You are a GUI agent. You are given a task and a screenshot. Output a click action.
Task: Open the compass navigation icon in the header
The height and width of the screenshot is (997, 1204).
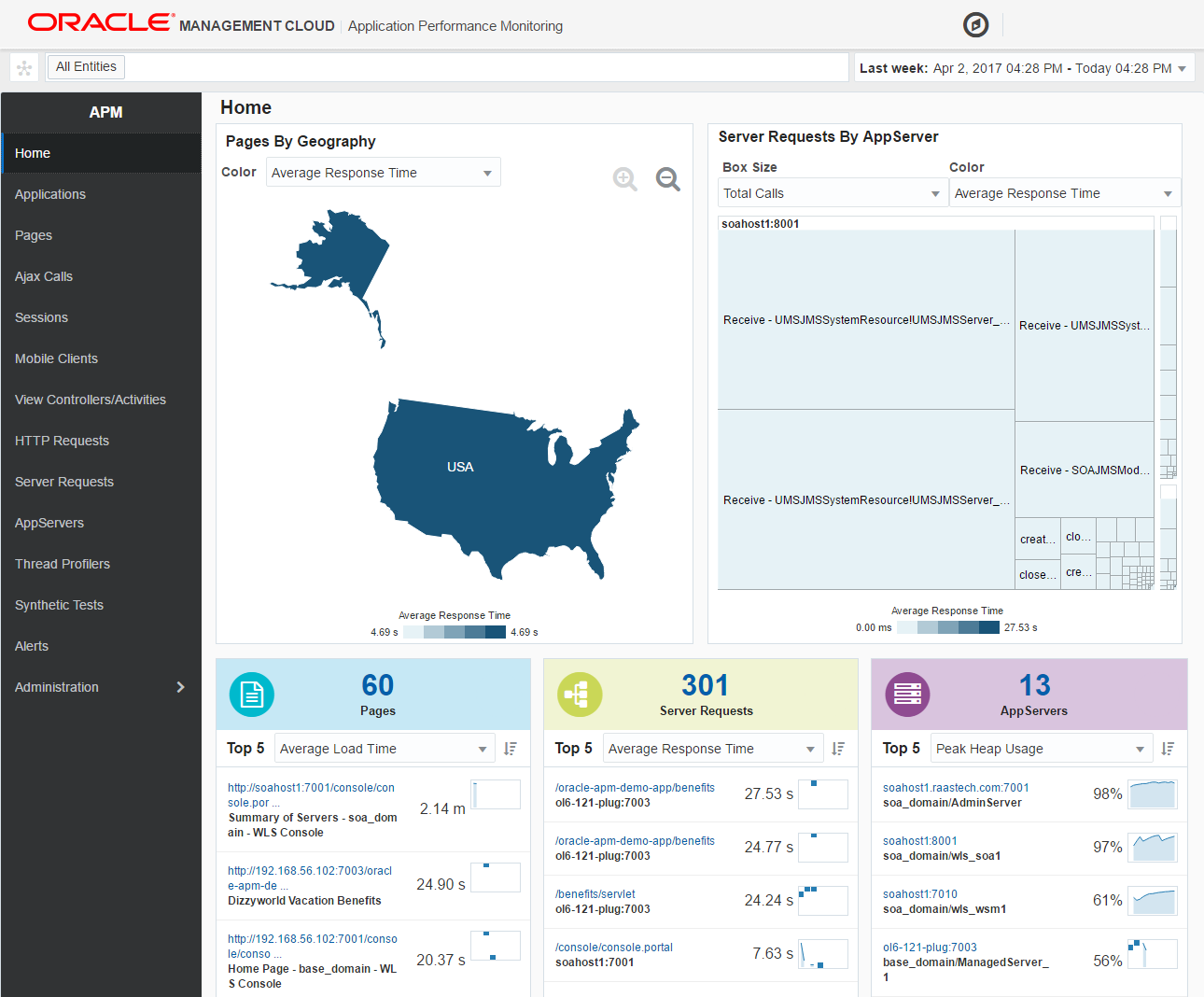975,25
